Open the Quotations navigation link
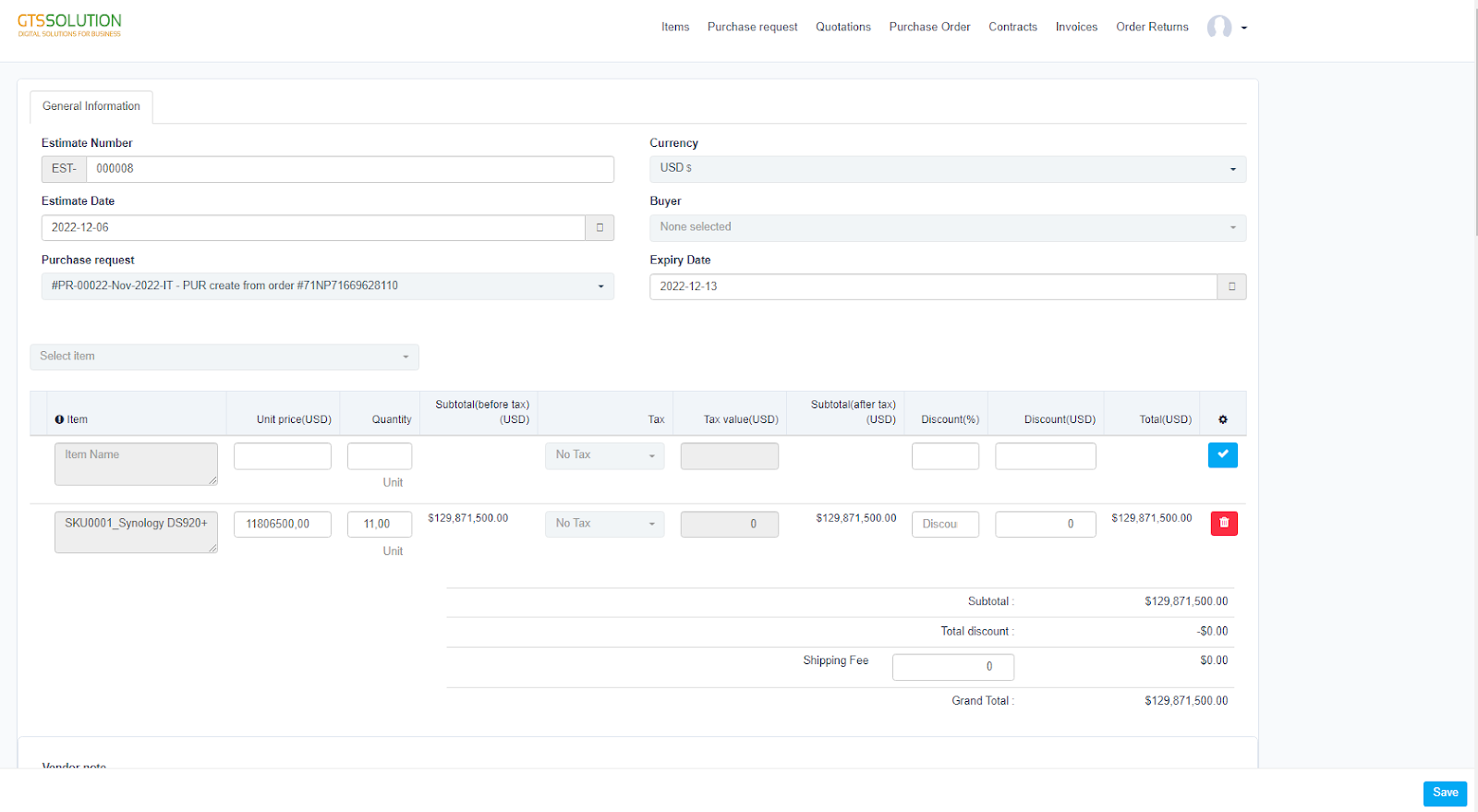Screen dimensions: 1478x812 842,27
